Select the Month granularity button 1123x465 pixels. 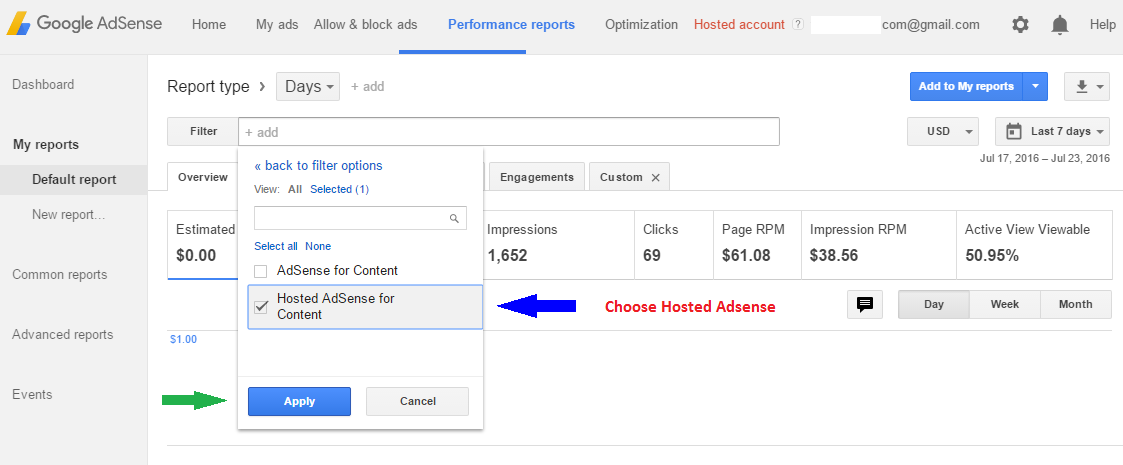coord(1076,304)
